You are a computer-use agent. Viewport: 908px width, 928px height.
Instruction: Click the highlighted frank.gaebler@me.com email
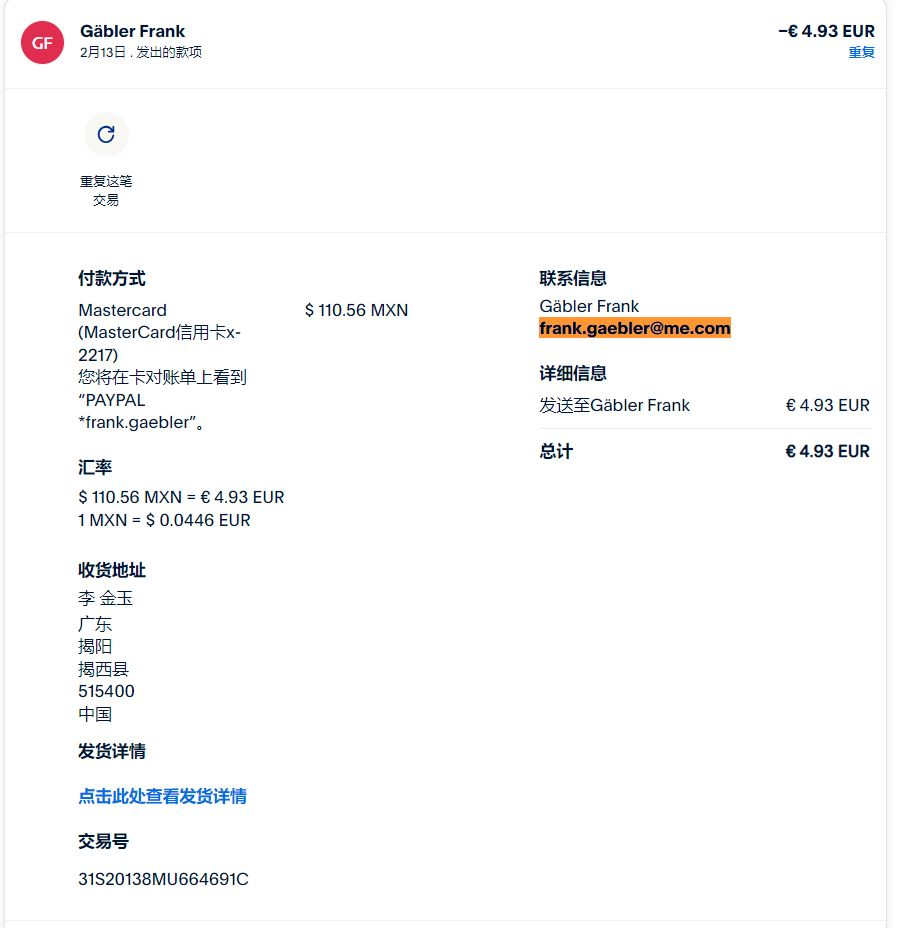click(635, 328)
